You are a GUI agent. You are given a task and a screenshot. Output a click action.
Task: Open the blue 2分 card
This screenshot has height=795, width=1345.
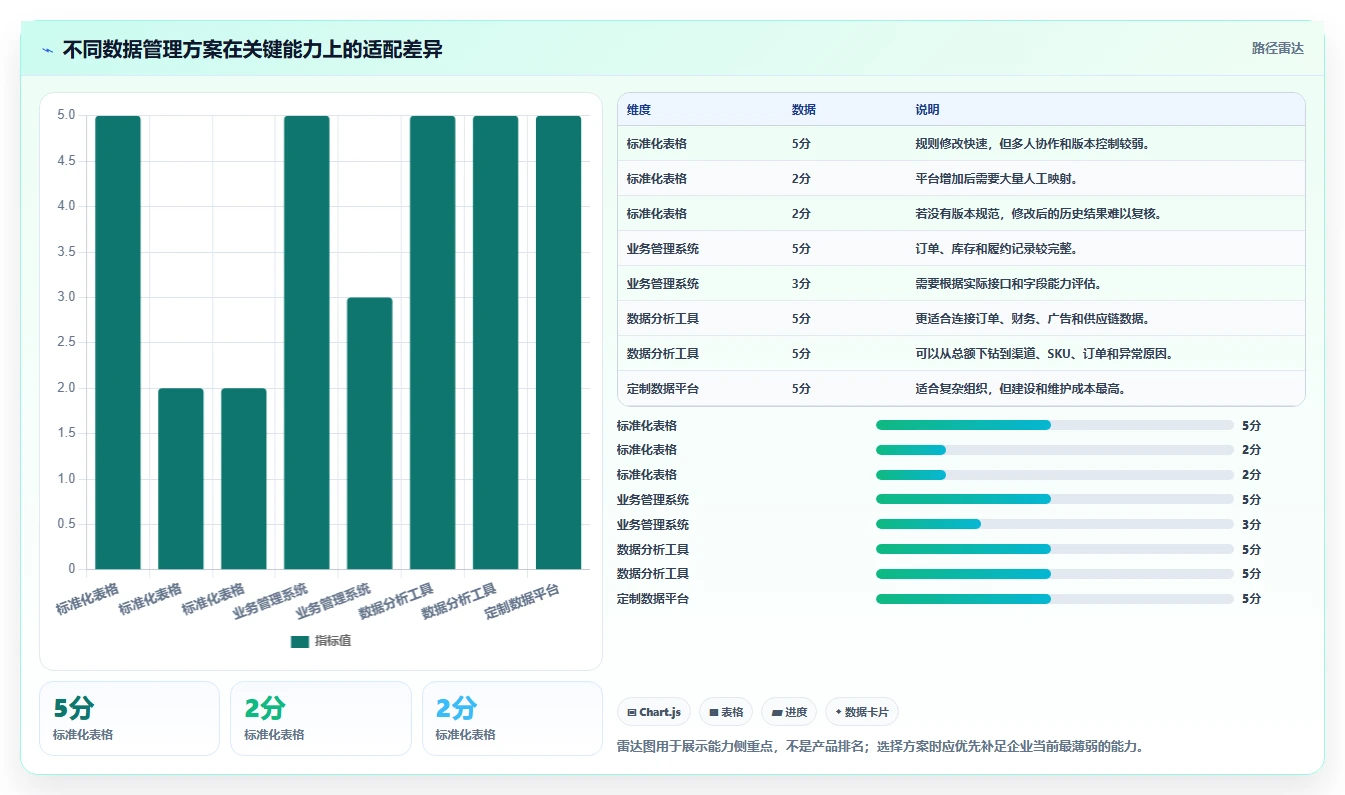pos(512,718)
